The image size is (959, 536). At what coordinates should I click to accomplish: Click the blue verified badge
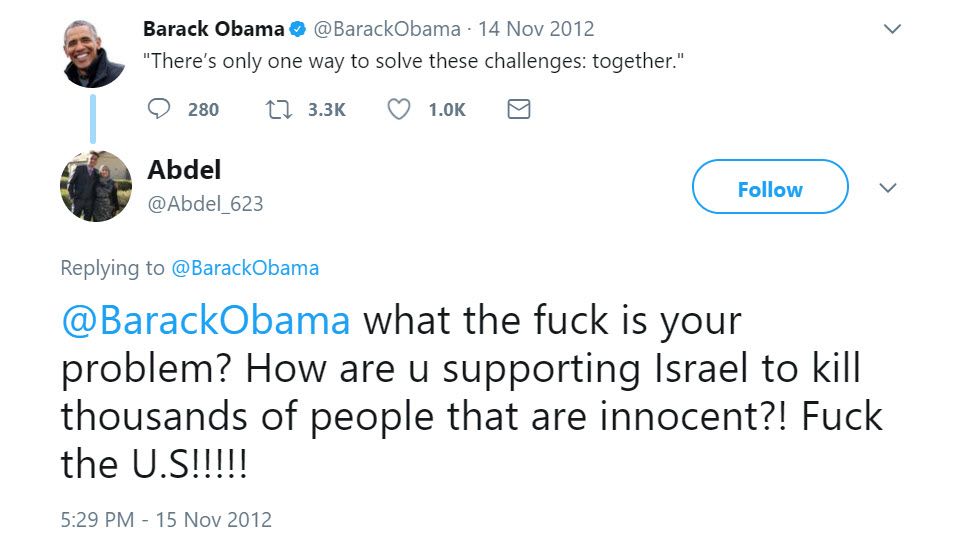[x=298, y=30]
